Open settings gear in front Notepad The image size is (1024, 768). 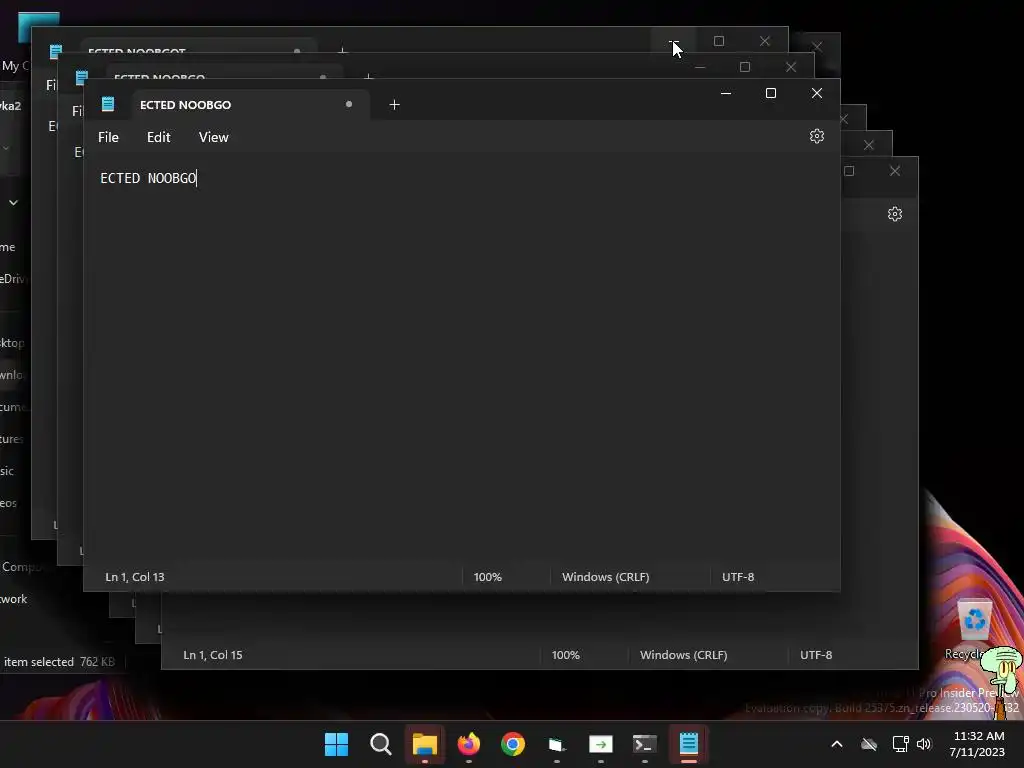coord(817,136)
